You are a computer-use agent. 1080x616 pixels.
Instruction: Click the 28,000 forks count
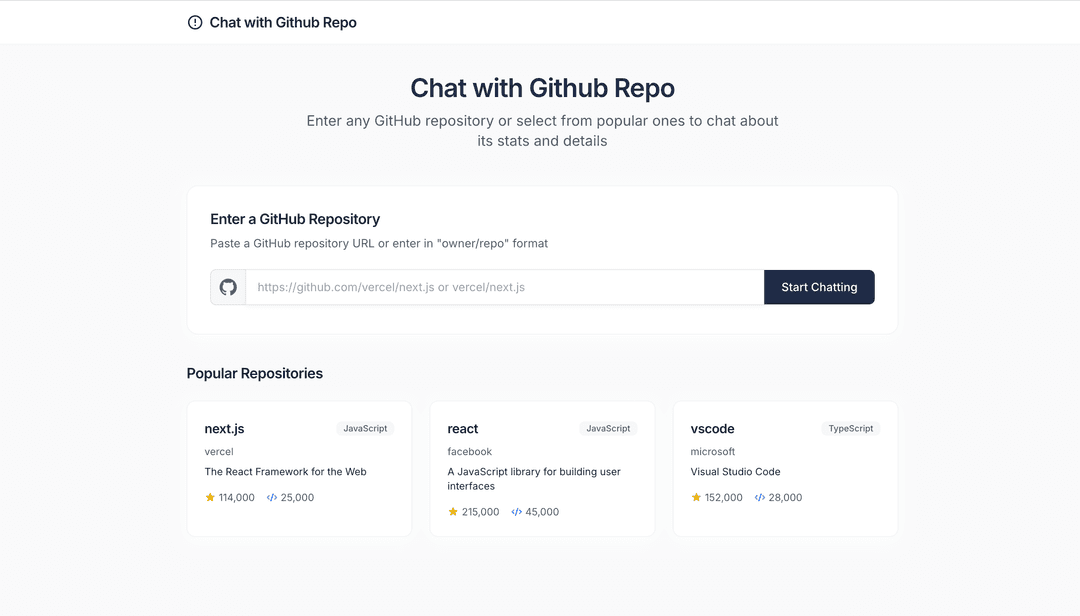tap(785, 497)
